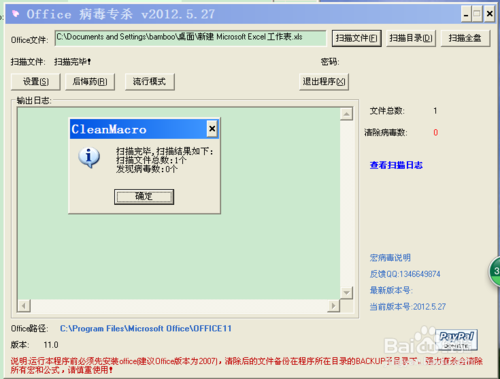
Task: Click the 版本 value 11.0
Action: pos(51,345)
